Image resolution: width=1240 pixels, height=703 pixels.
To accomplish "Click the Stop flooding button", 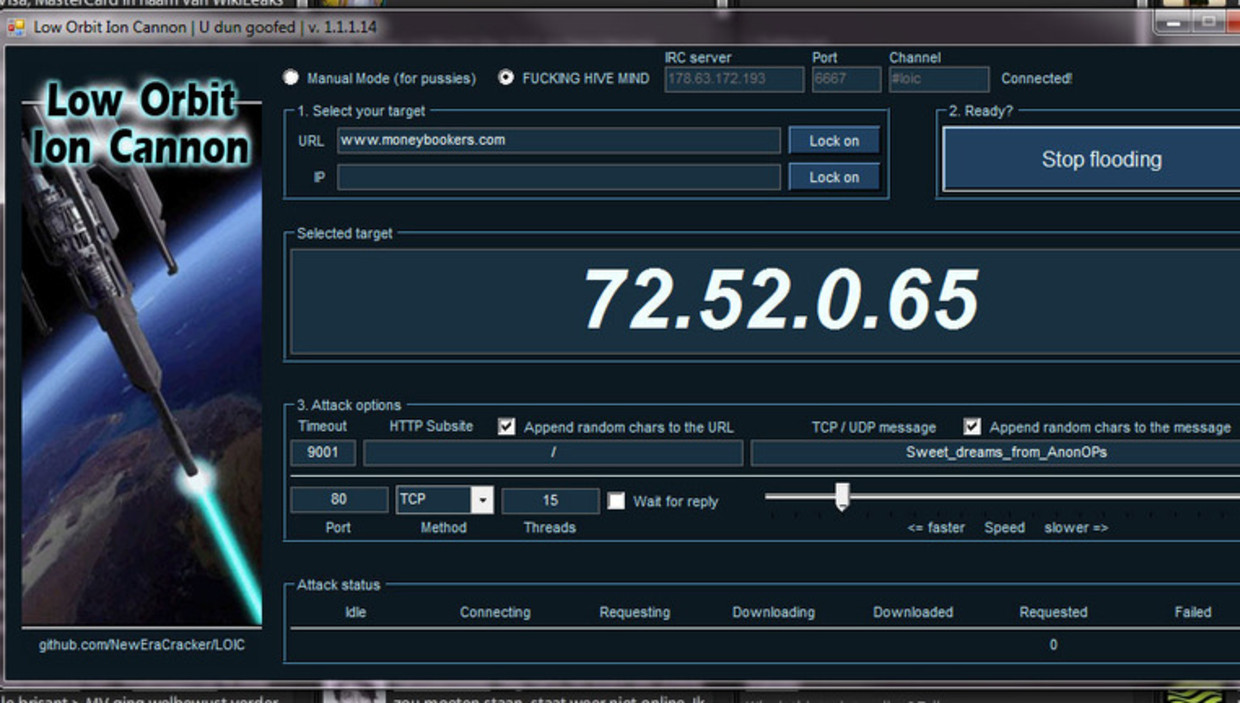I will 1101,159.
